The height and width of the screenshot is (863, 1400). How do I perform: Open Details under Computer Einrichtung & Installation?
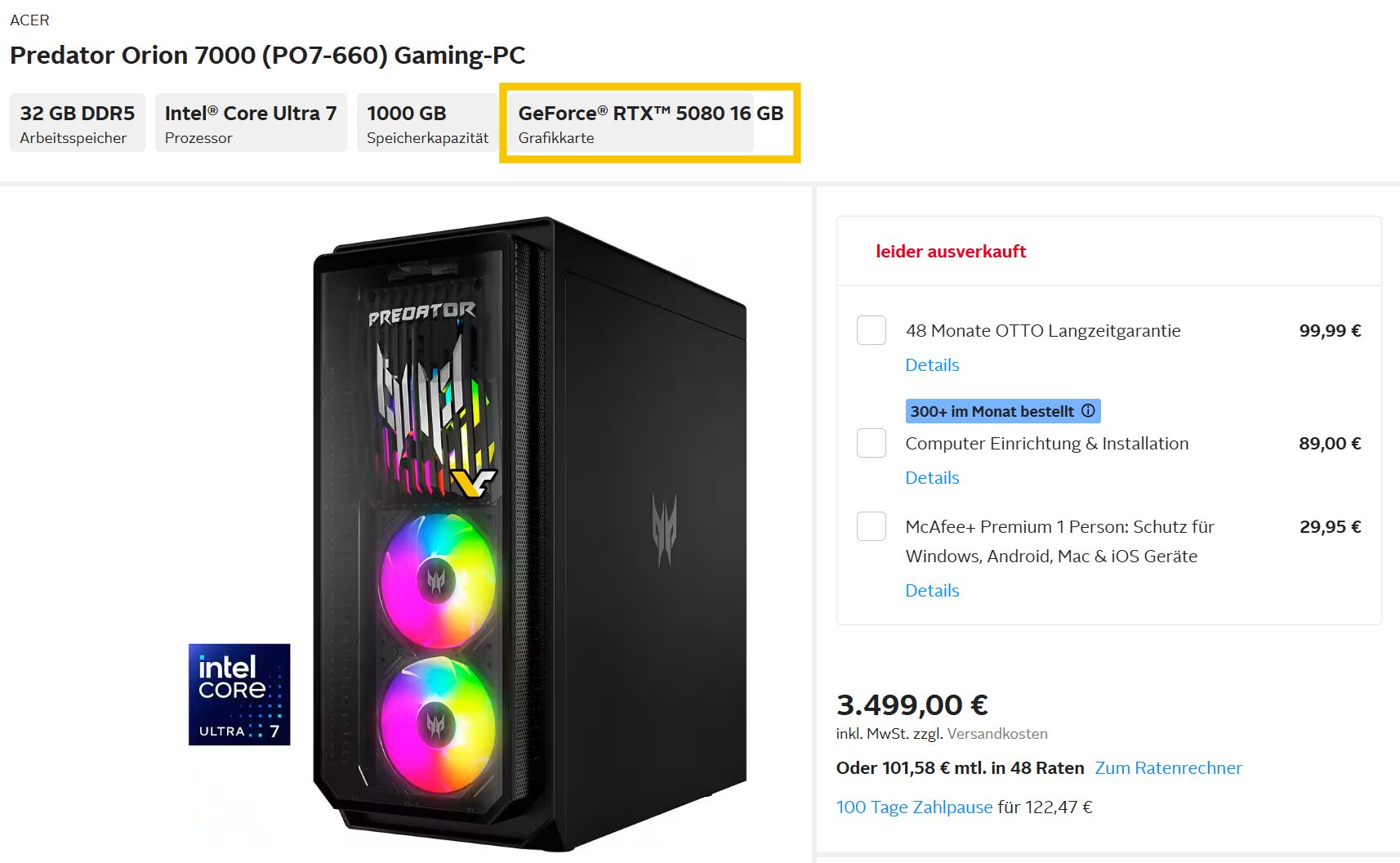pos(931,477)
